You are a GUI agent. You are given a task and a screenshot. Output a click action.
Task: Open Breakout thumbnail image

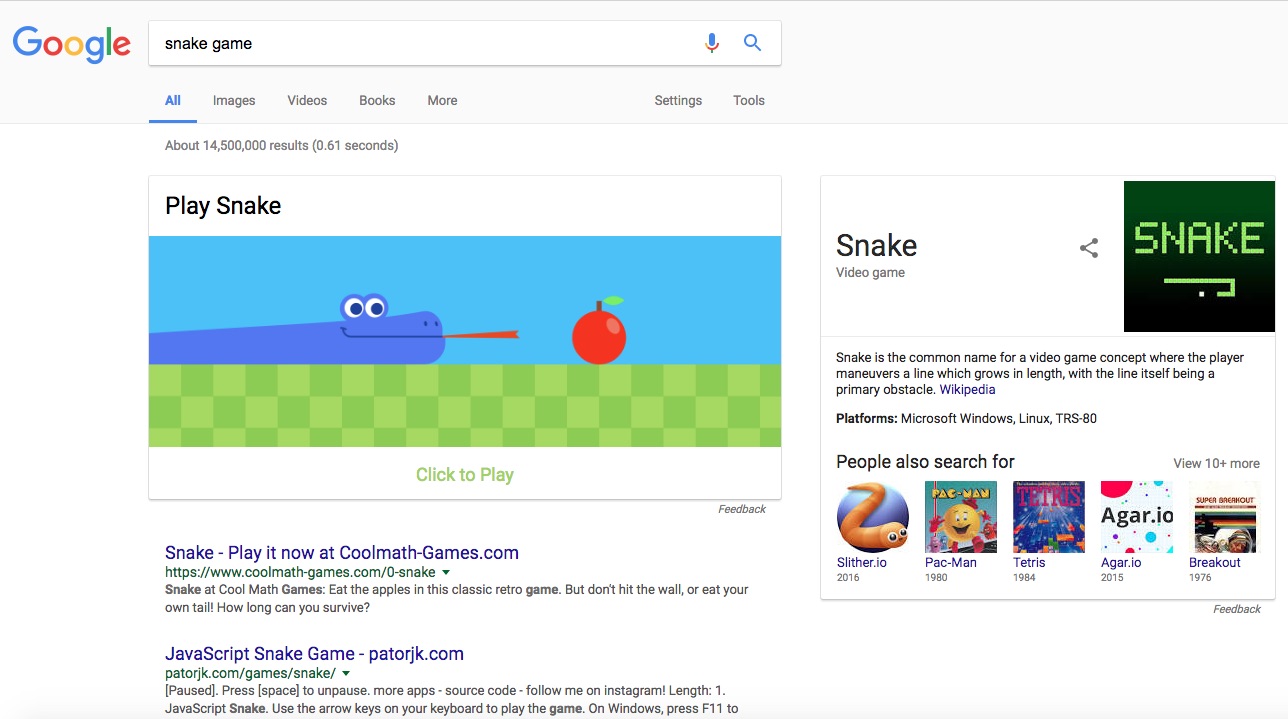point(1225,517)
